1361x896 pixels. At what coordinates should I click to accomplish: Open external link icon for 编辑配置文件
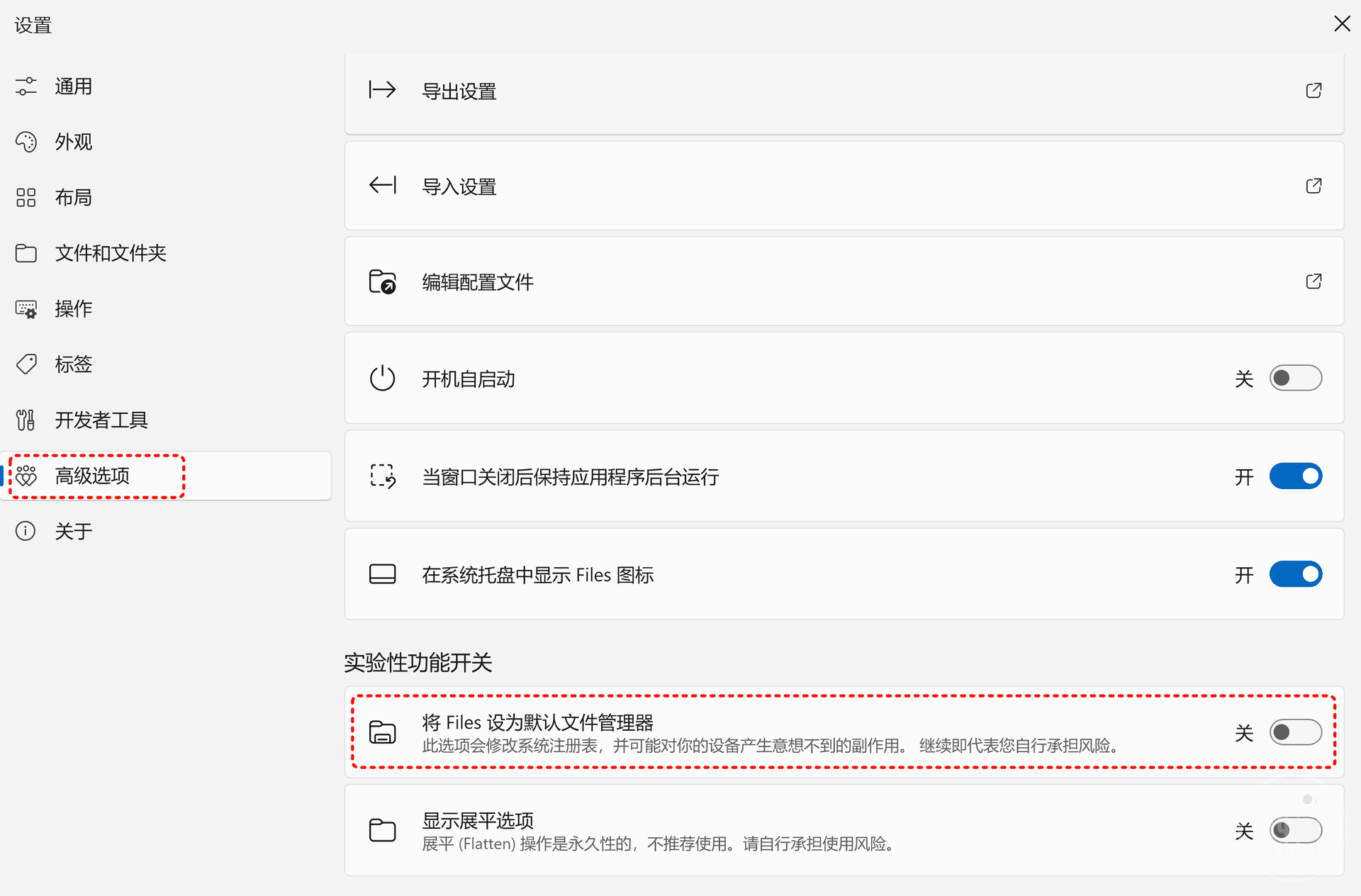1314,281
